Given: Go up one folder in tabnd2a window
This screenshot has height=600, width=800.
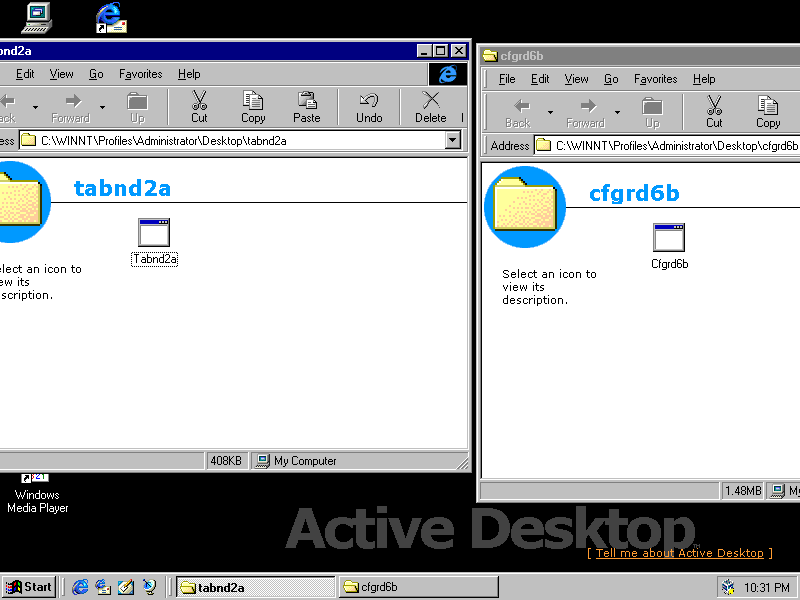Looking at the screenshot, I should (137, 107).
